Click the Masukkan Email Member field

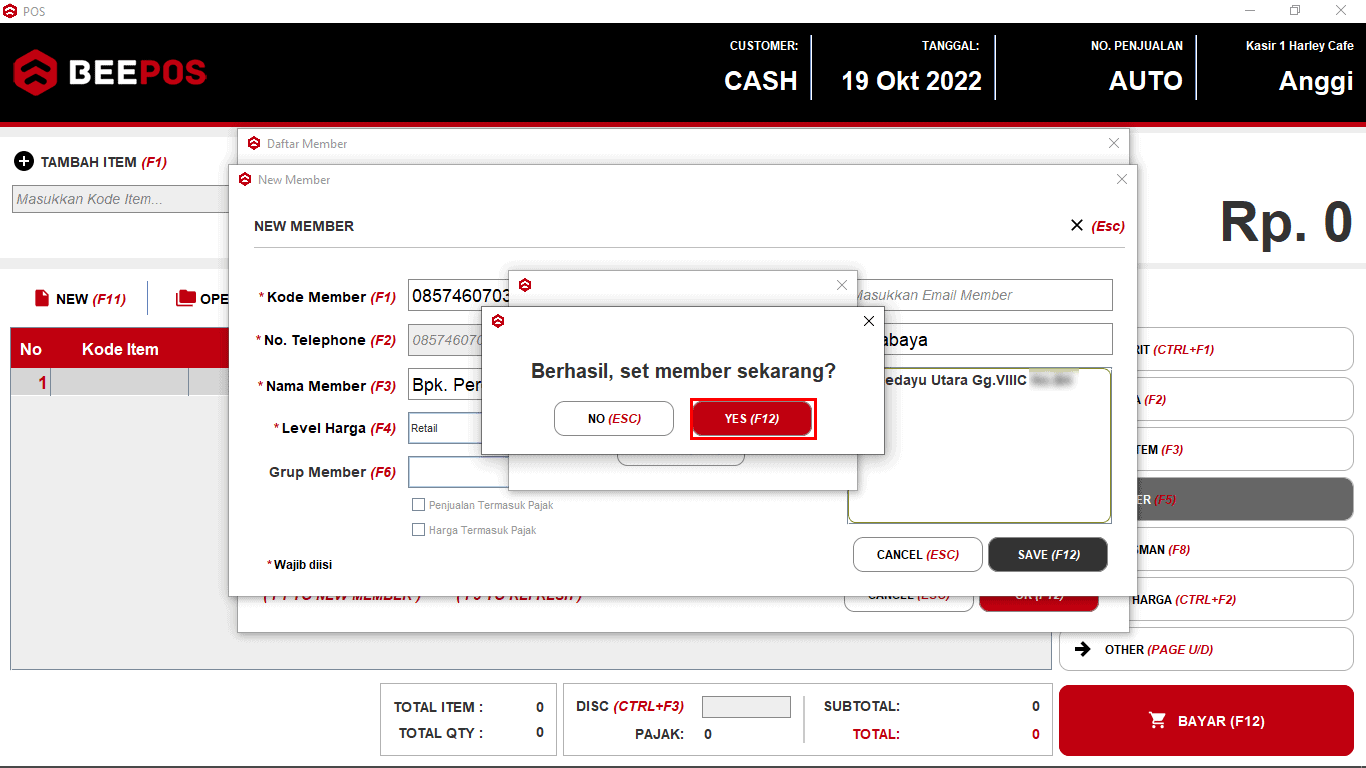(x=980, y=295)
